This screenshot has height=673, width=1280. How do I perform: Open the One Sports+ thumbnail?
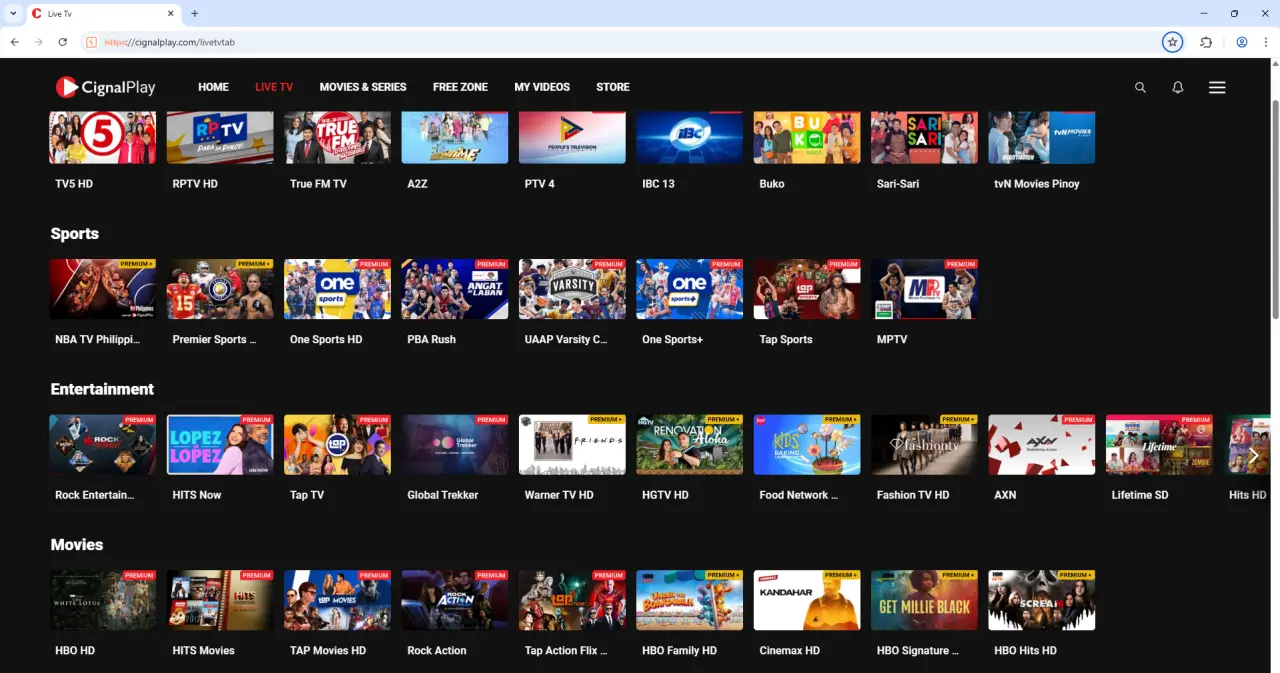(690, 289)
